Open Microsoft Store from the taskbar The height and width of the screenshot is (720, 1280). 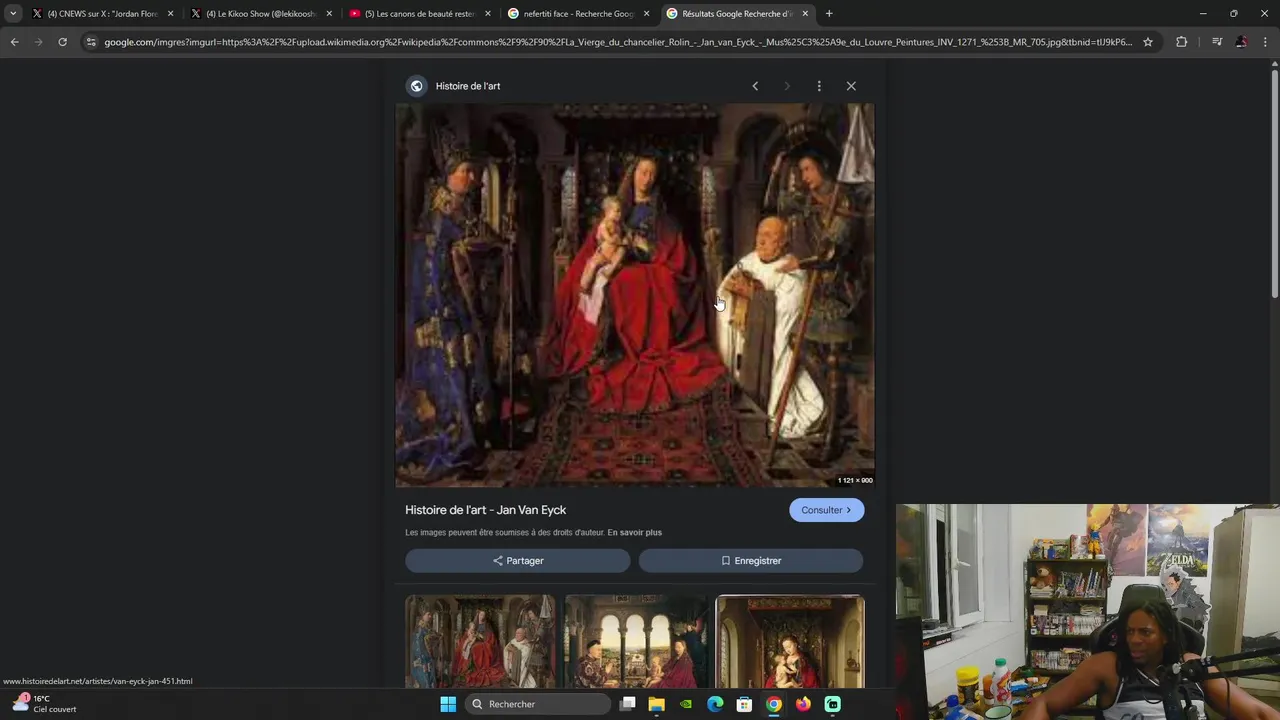tap(744, 704)
